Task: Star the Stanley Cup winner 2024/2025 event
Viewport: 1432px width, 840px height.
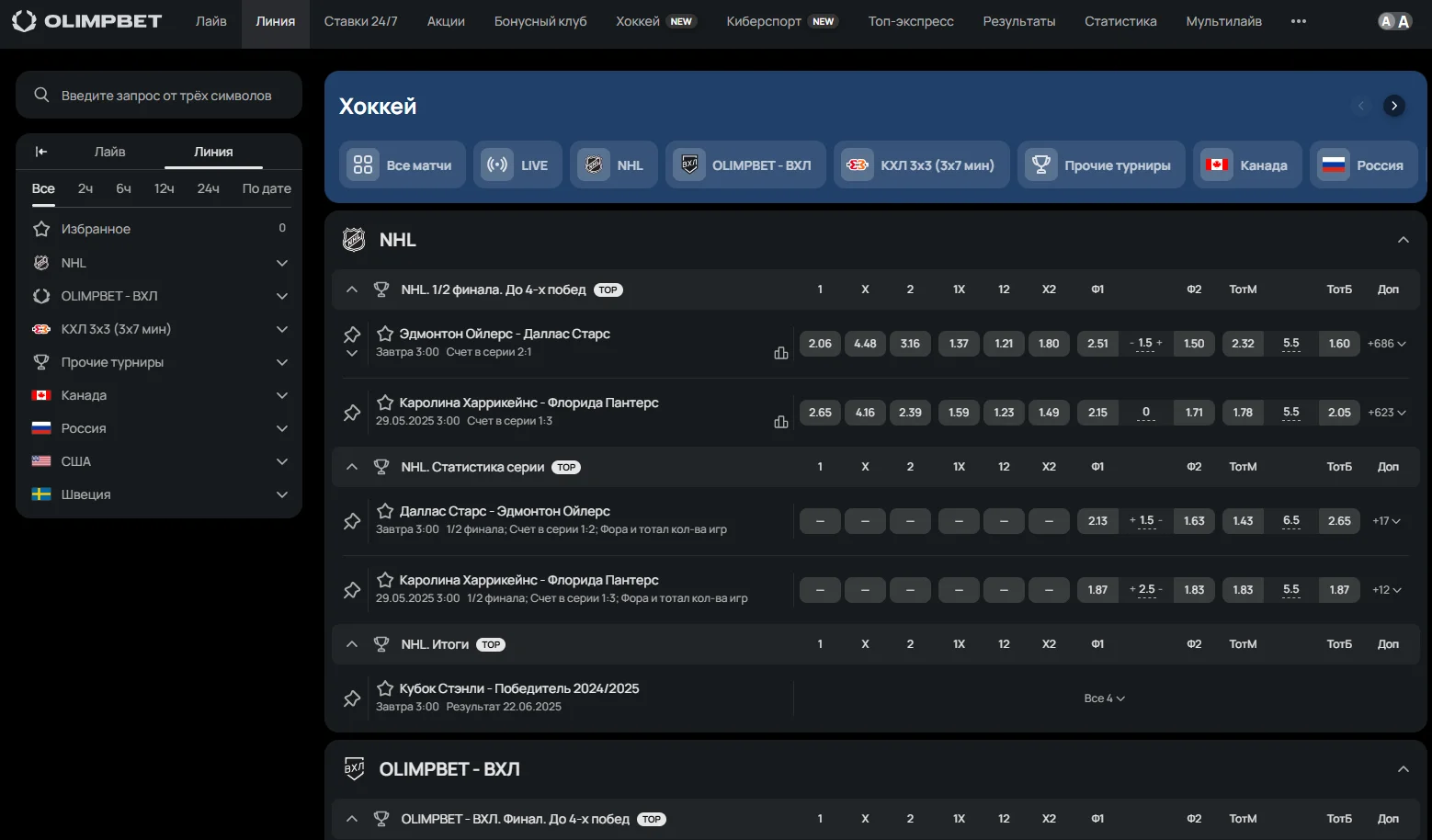Action: click(385, 688)
